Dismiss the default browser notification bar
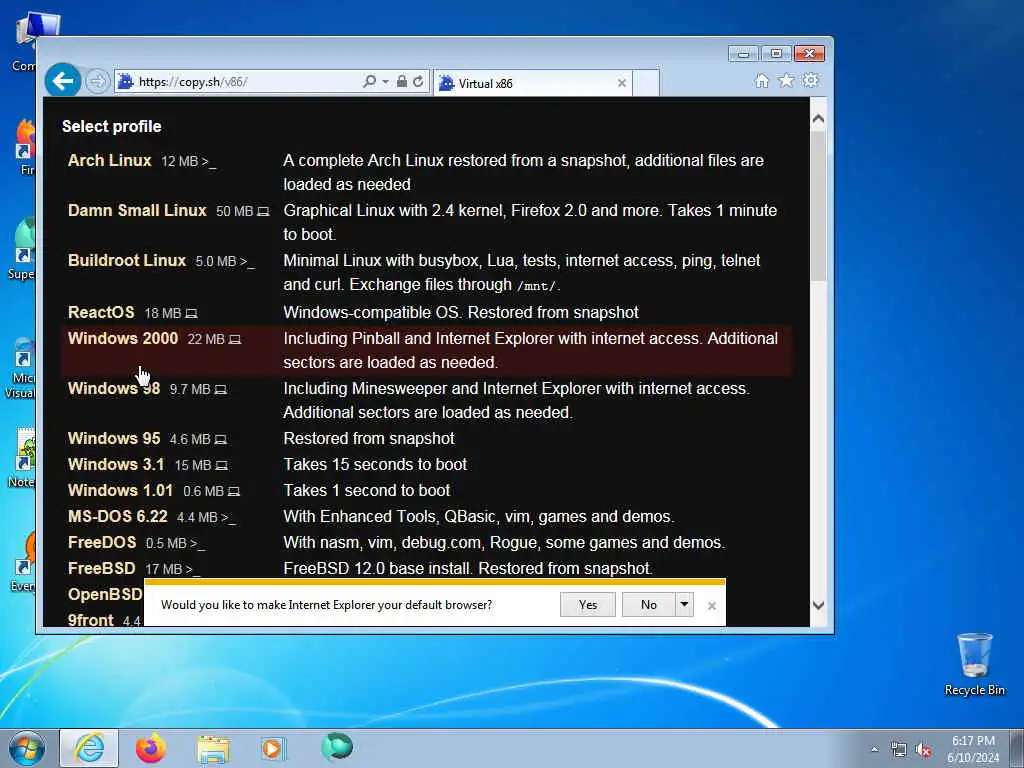Viewport: 1024px width, 768px height. coord(712,606)
